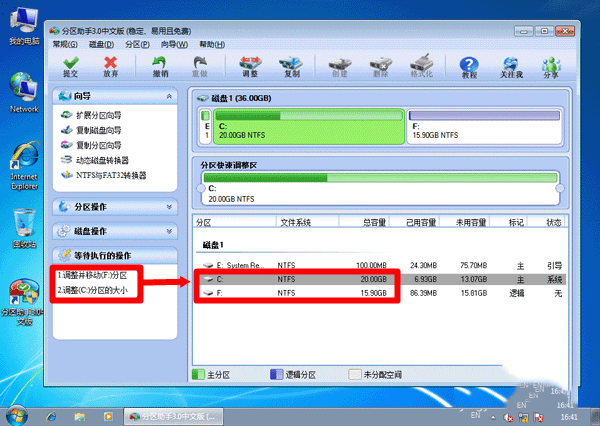Sort by the 文件系统 column header

click(307, 222)
